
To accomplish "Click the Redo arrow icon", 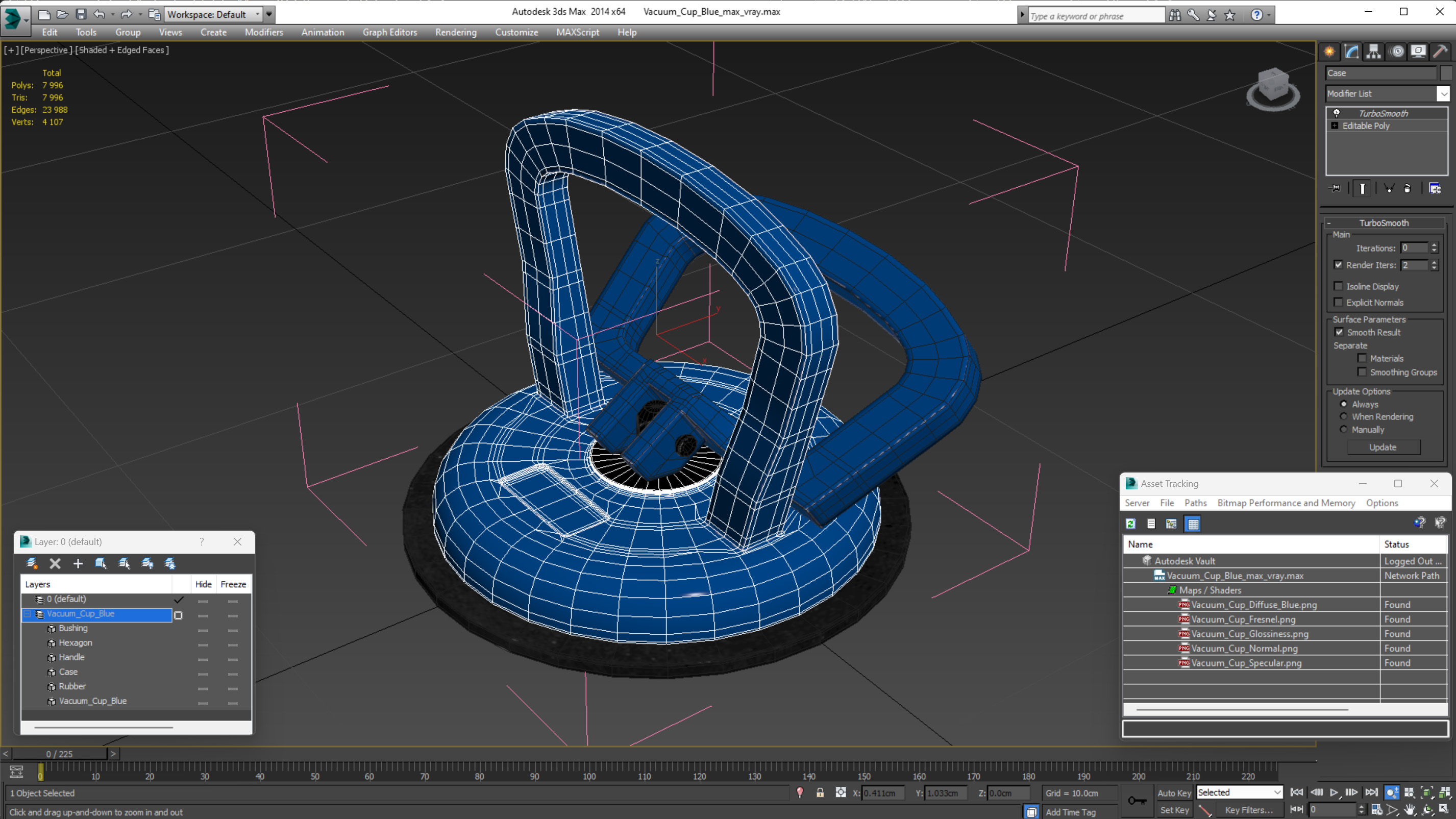I will [x=126, y=14].
